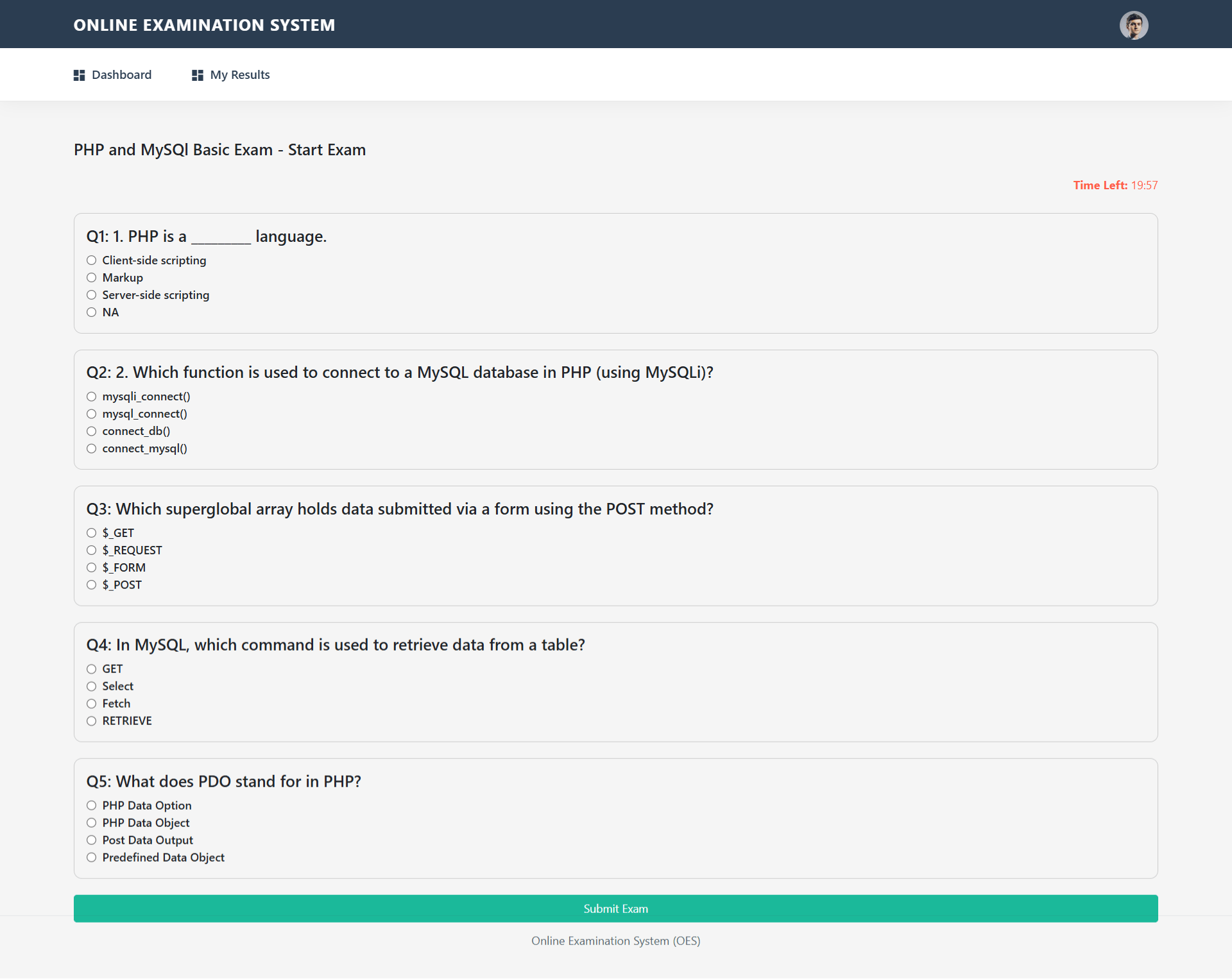Click the Dashboard grid icon
Viewport: 1232px width, 979px height.
79,75
